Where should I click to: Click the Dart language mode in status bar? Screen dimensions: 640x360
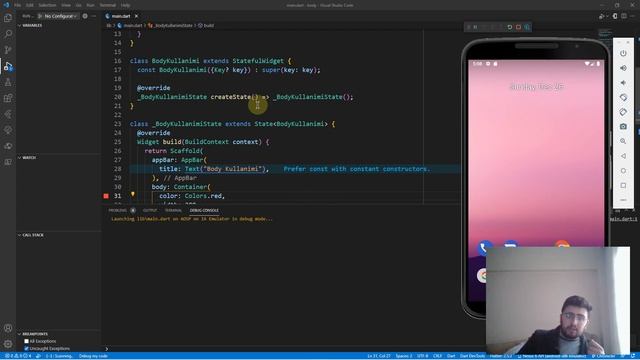coord(451,356)
